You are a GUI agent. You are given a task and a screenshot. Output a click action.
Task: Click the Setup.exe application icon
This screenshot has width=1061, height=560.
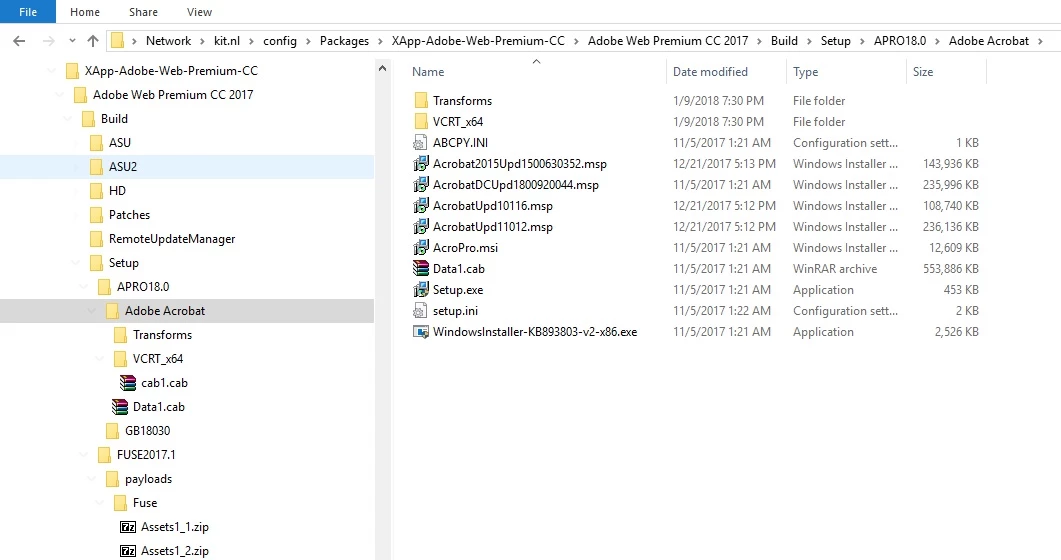(420, 289)
